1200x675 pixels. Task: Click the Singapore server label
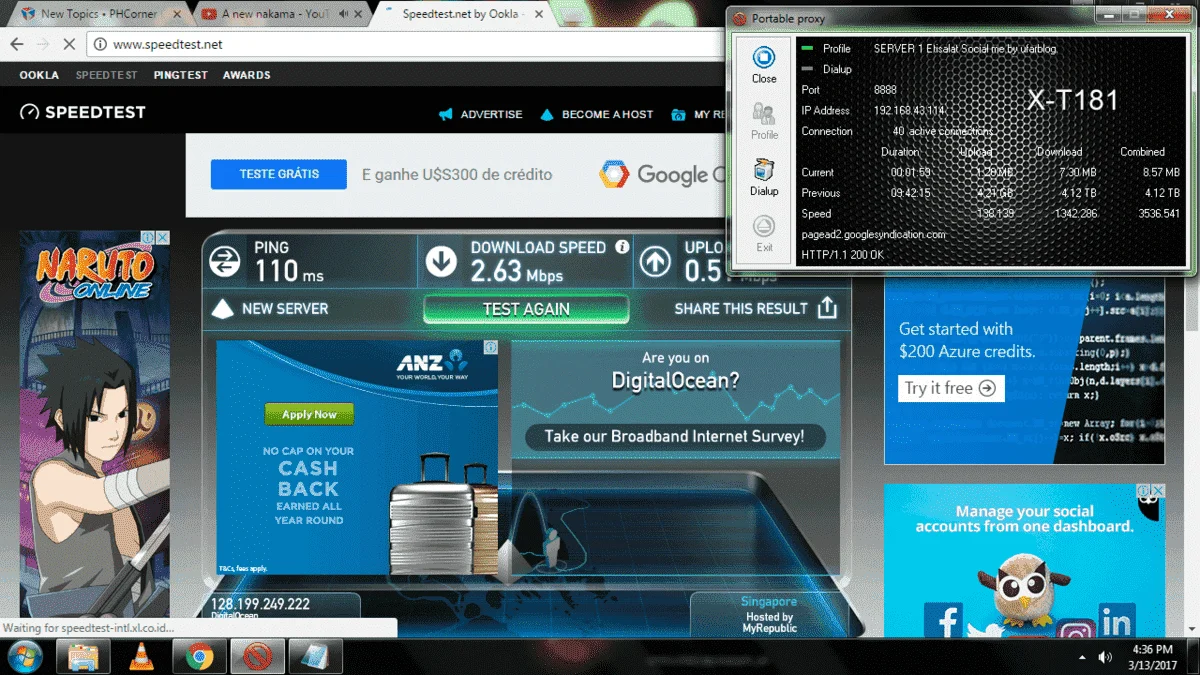point(769,602)
